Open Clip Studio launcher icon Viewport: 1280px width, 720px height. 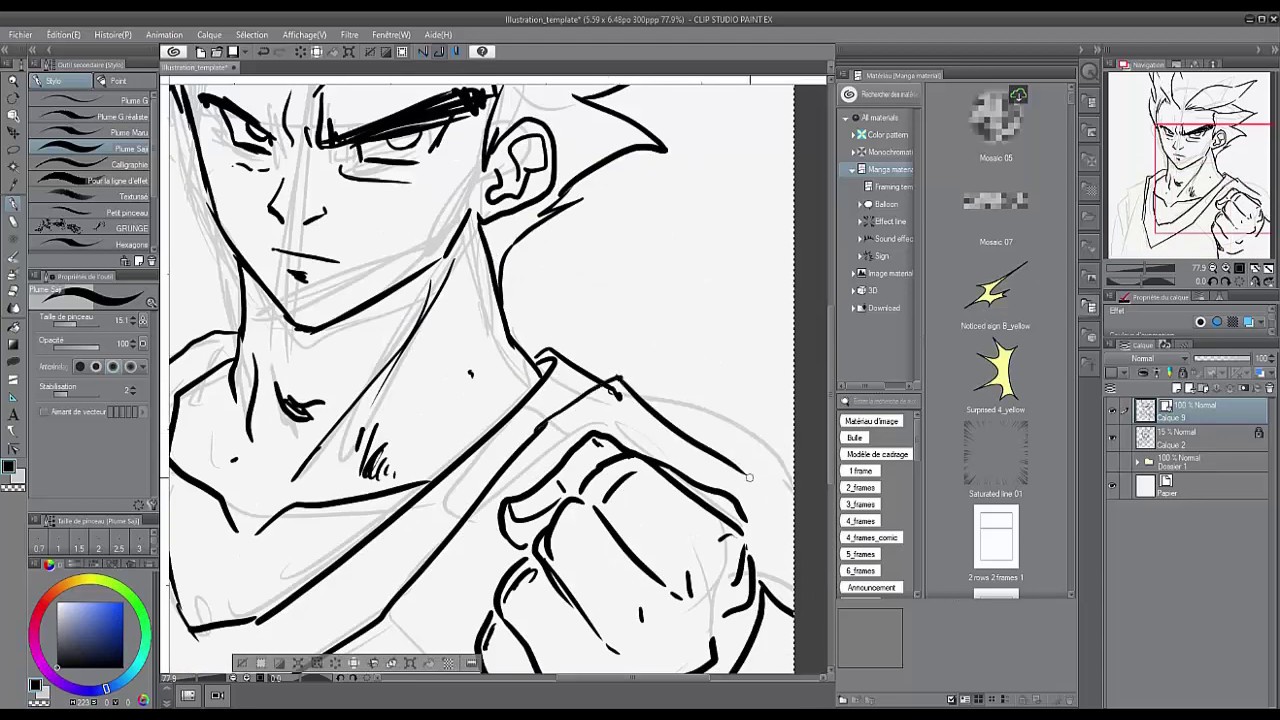[x=174, y=52]
